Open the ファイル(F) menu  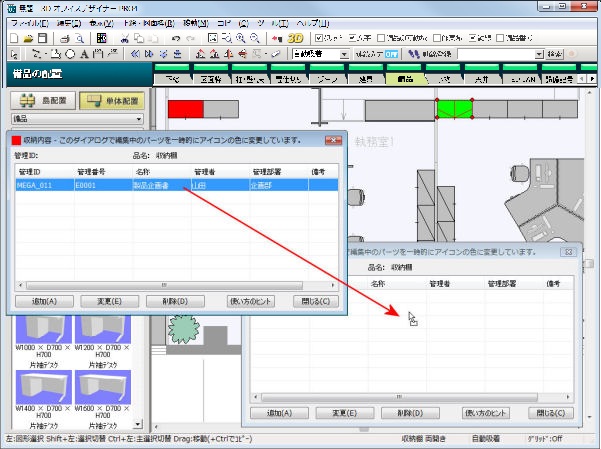(30, 22)
